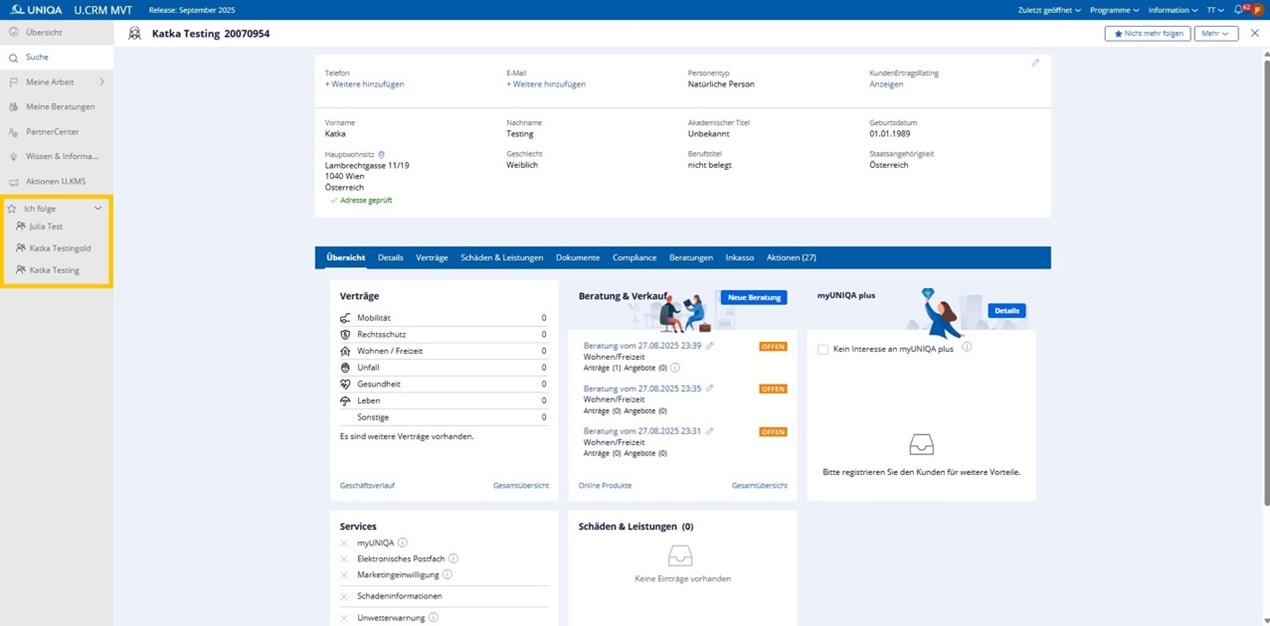
Task: Click the info icon next to Elektronisches Postfach
Action: pyautogui.click(x=453, y=558)
